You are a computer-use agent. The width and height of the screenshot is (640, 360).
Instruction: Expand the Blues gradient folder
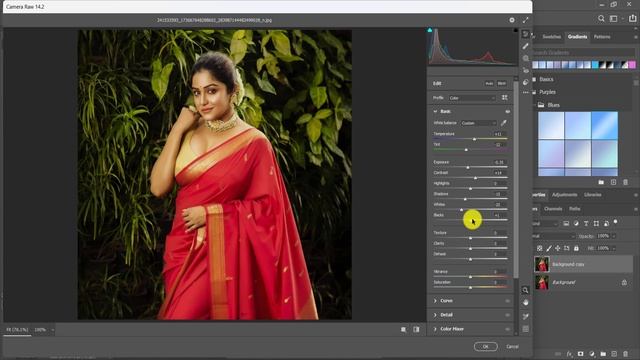click(535, 105)
